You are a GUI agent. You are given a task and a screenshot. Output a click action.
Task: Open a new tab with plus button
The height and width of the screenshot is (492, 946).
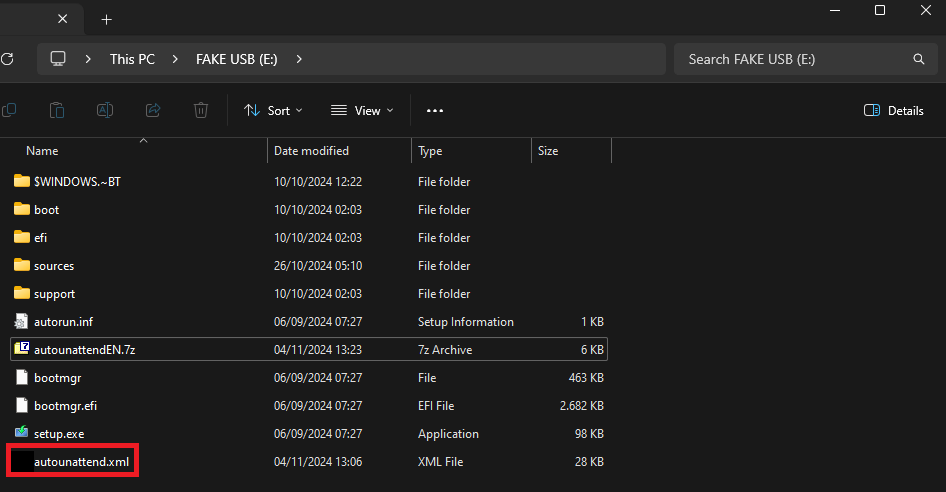107,20
